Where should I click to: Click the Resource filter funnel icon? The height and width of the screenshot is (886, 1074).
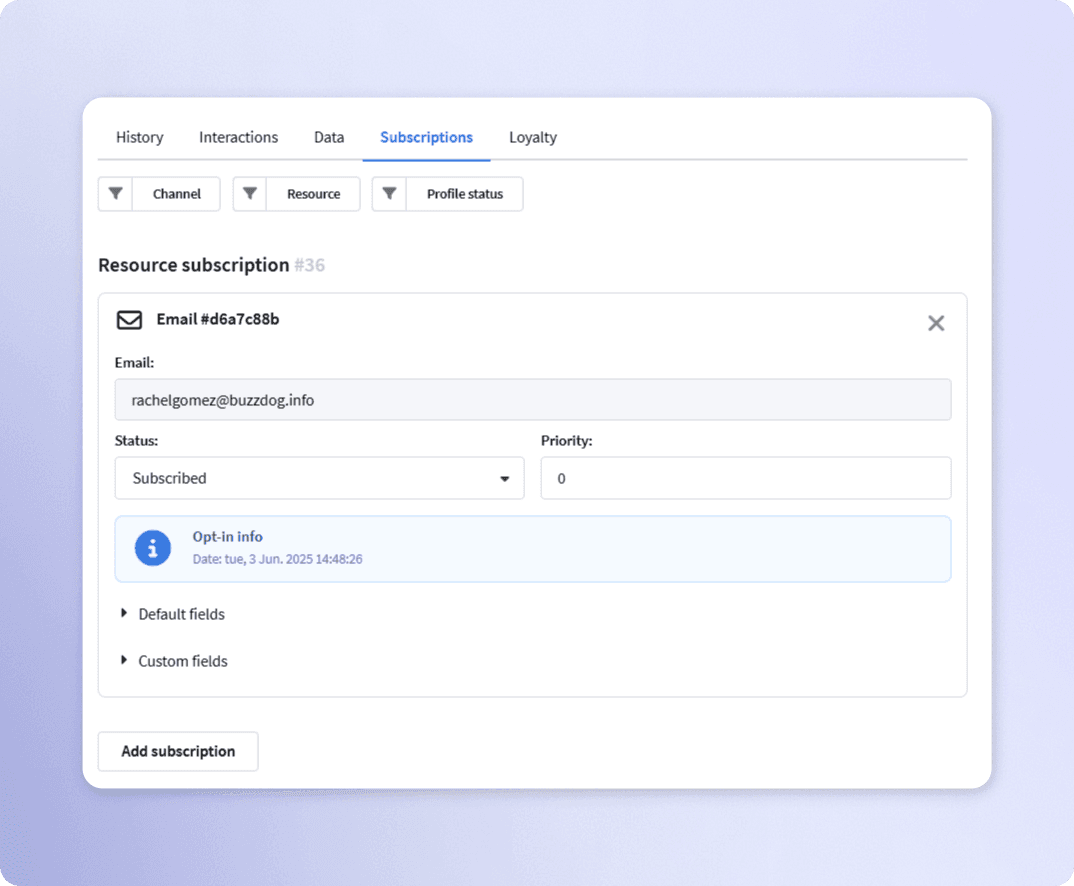[x=250, y=194]
